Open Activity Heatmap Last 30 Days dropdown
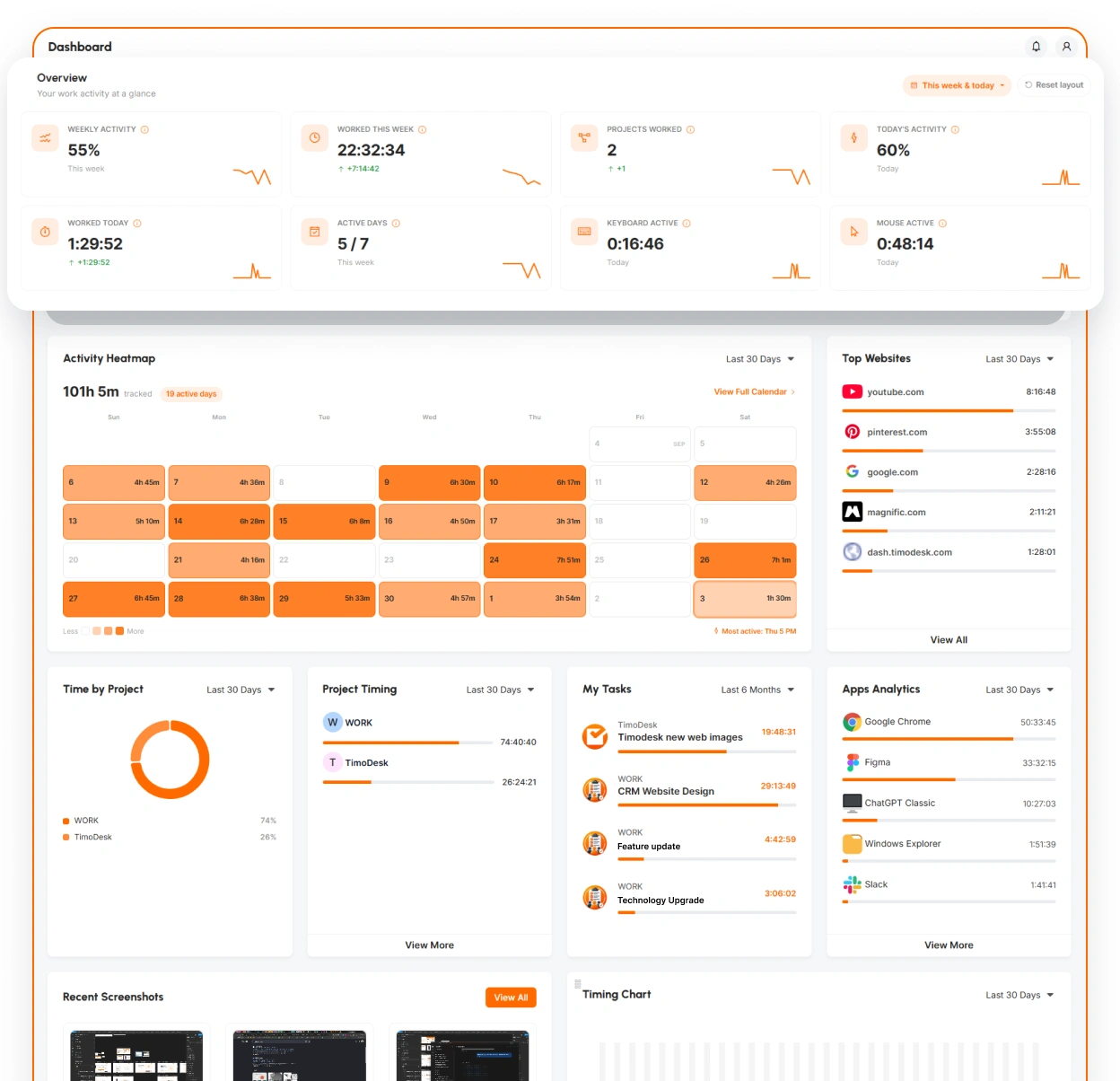This screenshot has height=1081, width=1120. [760, 359]
